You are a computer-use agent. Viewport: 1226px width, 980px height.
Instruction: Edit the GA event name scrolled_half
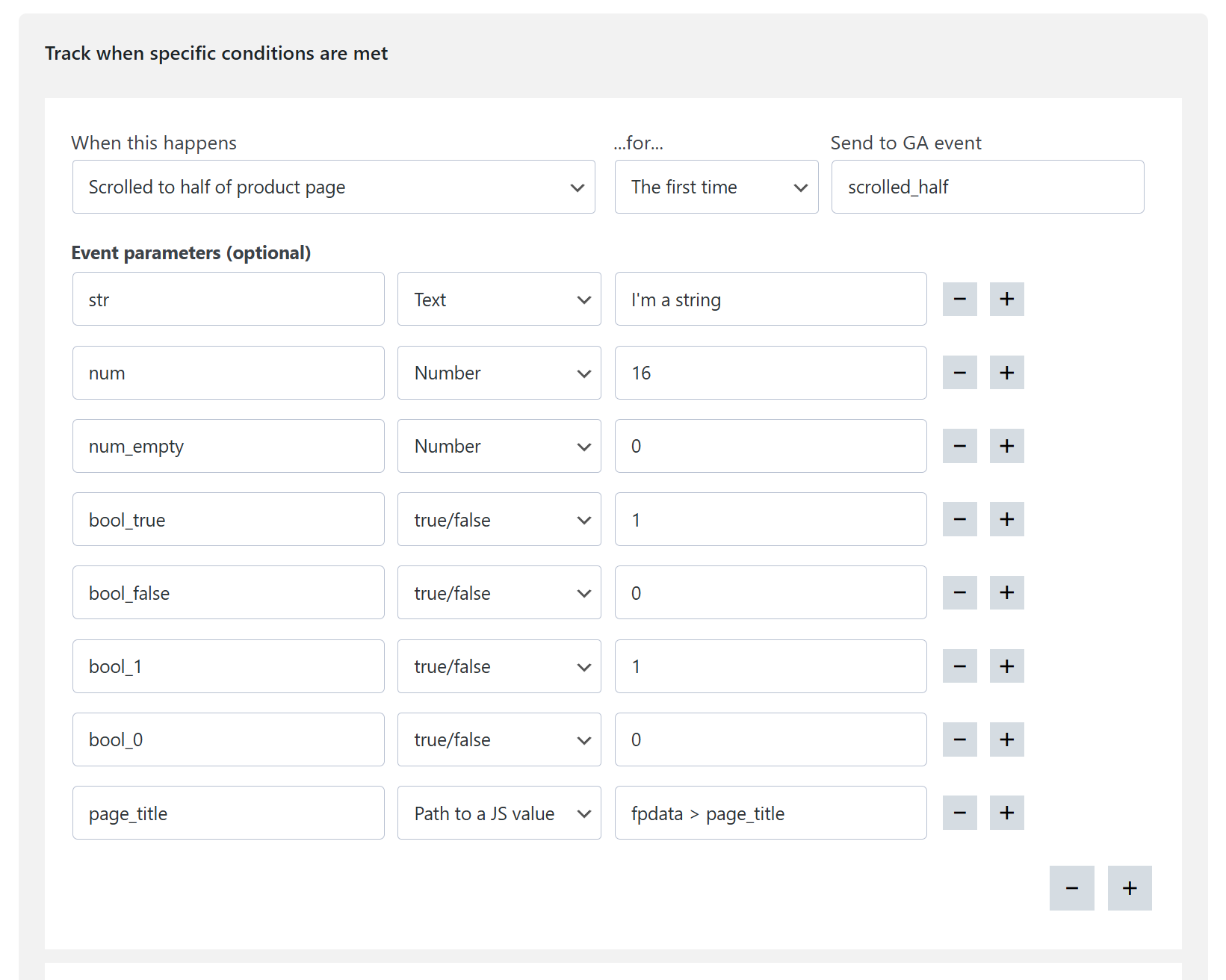[x=987, y=187]
